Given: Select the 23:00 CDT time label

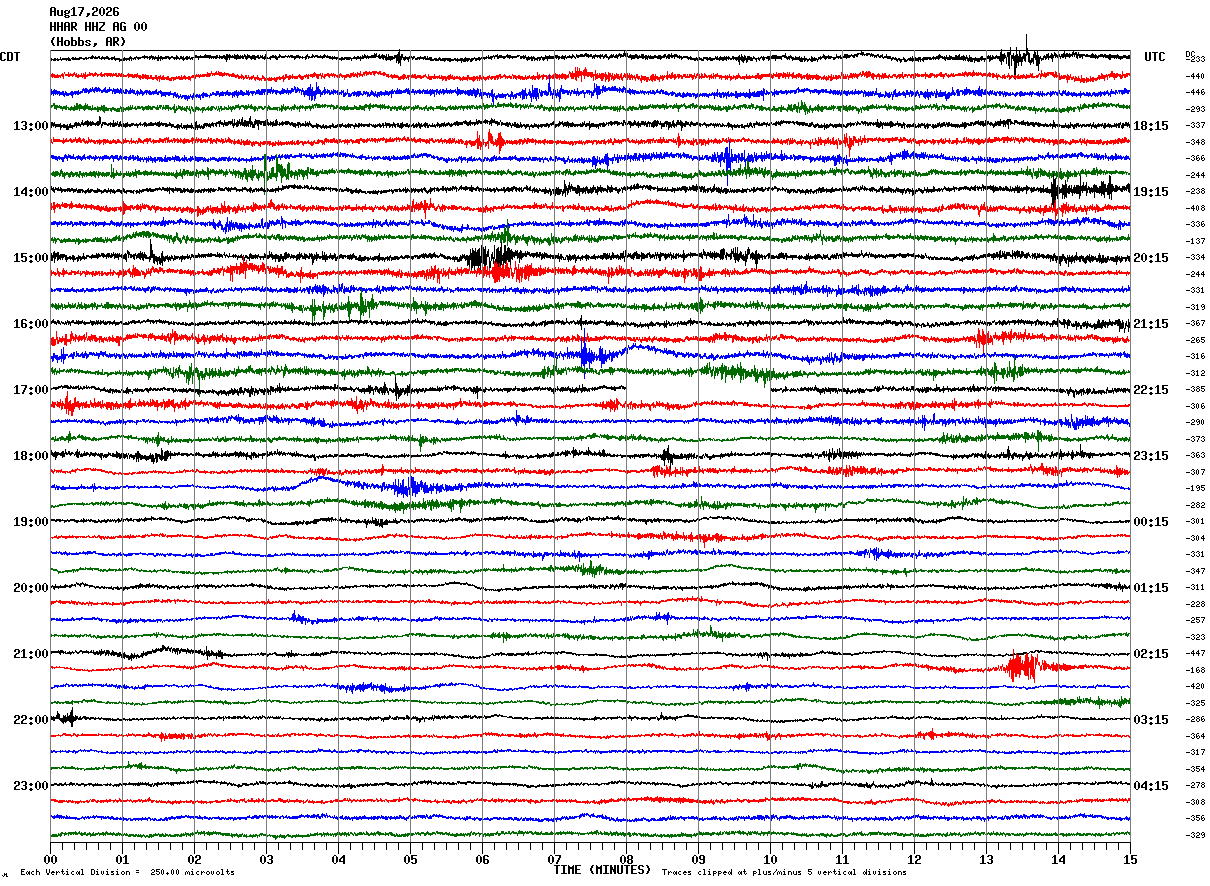Looking at the screenshot, I should point(31,785).
